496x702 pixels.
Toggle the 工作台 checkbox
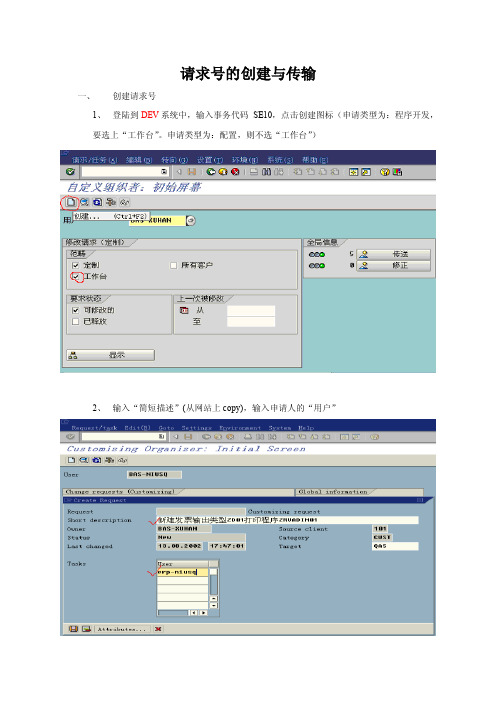click(x=76, y=277)
